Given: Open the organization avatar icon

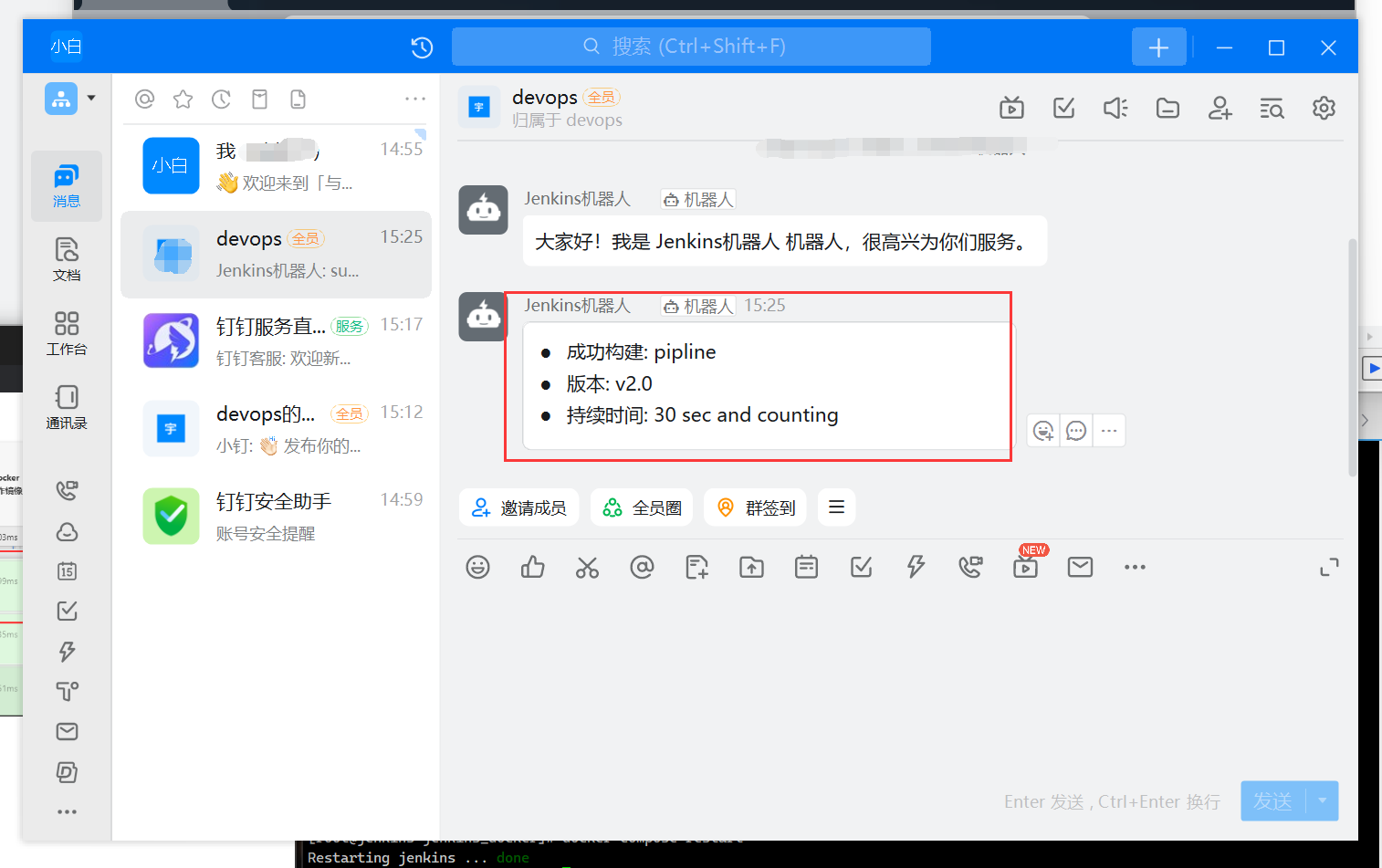Looking at the screenshot, I should coord(61,99).
